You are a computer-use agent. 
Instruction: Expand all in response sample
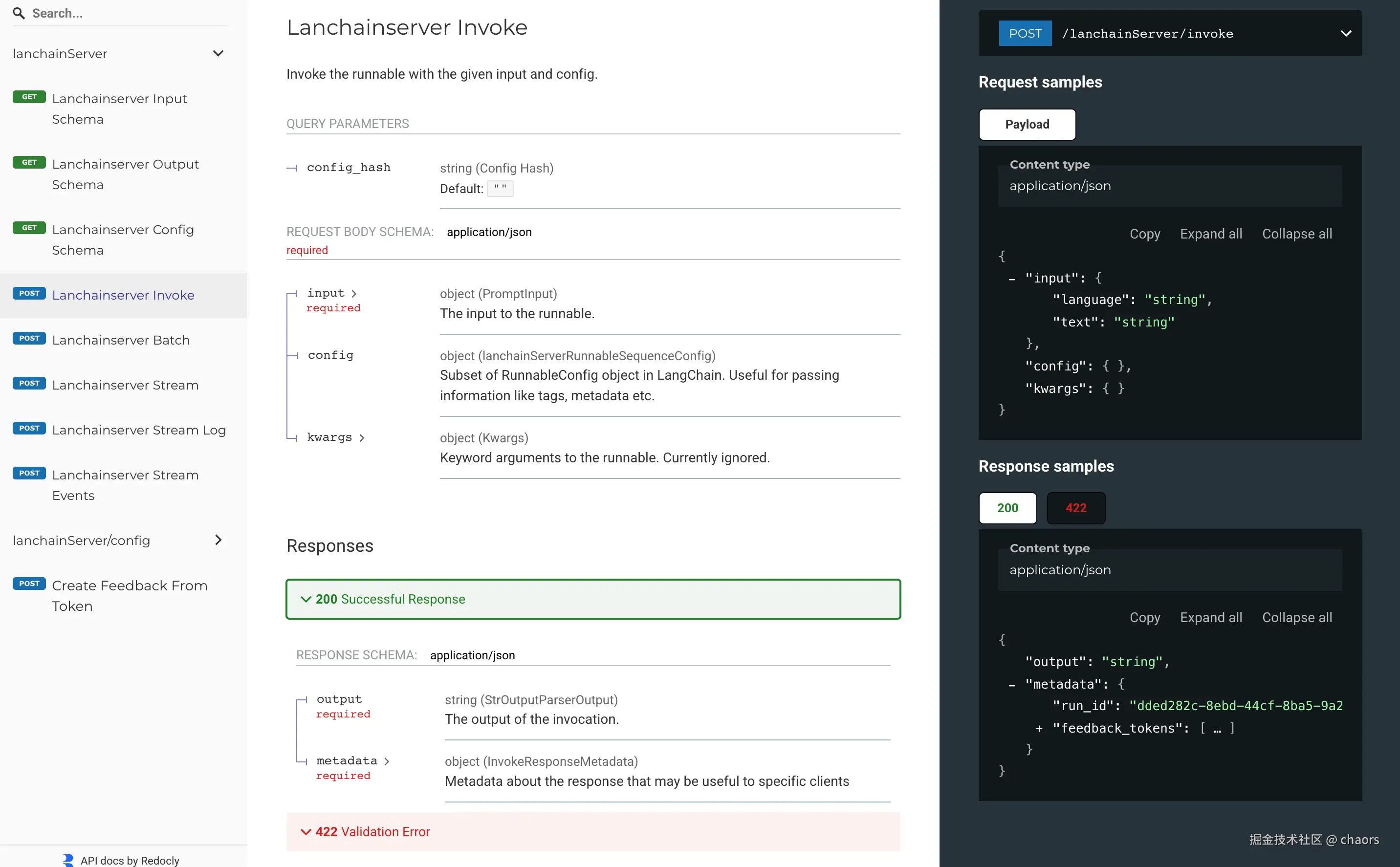coord(1210,618)
